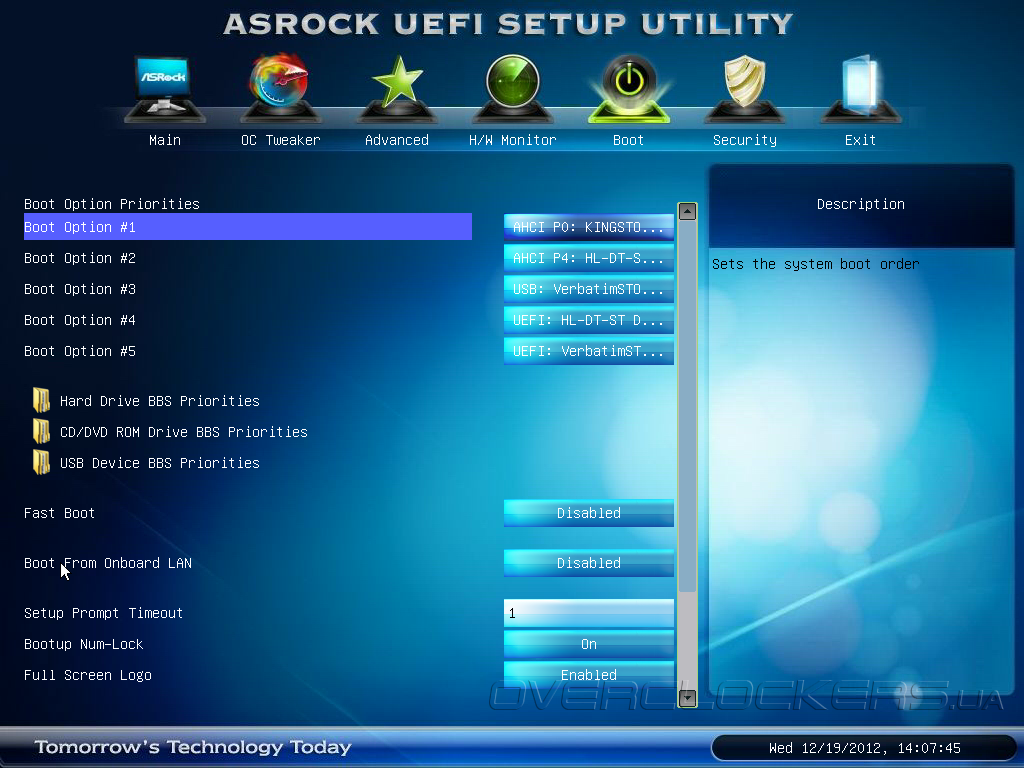Select the Boot Option #4 label

click(x=80, y=320)
